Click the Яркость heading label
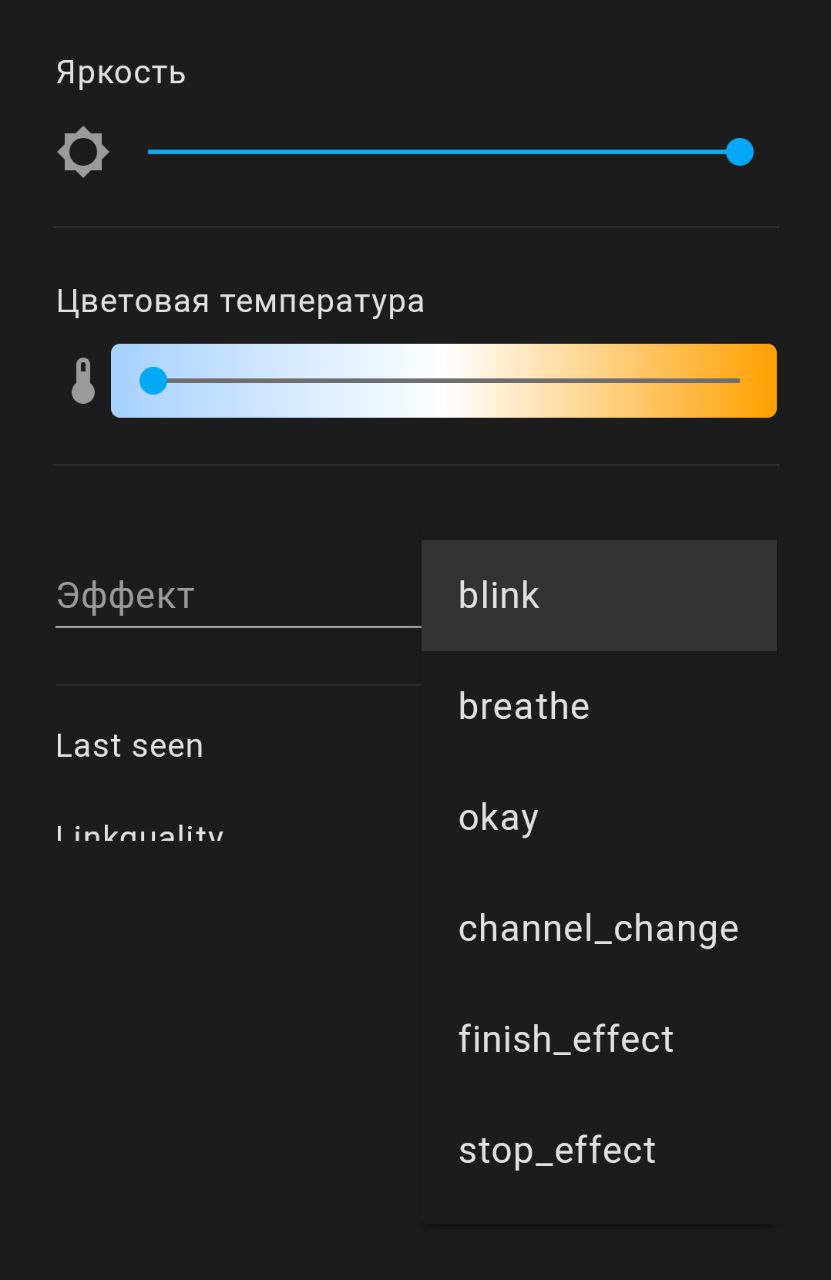 pyautogui.click(x=121, y=73)
